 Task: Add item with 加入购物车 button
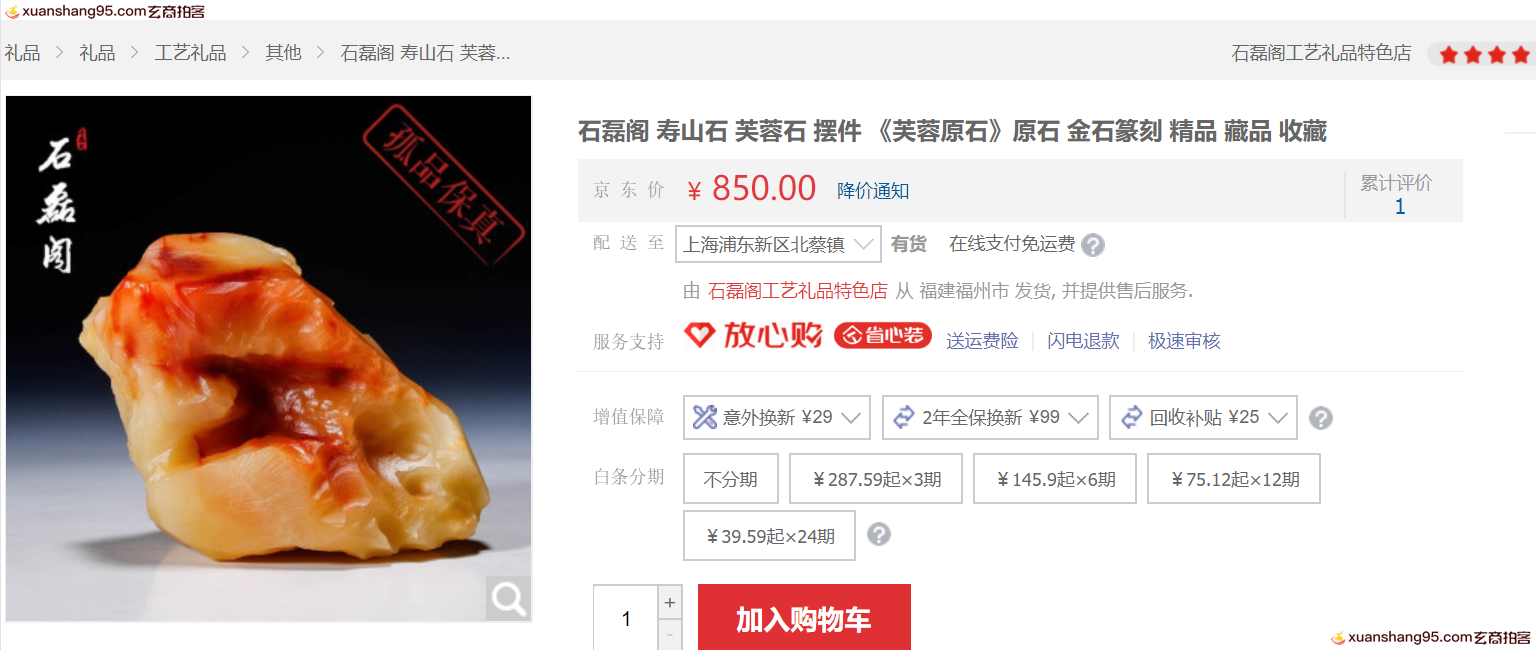(804, 618)
